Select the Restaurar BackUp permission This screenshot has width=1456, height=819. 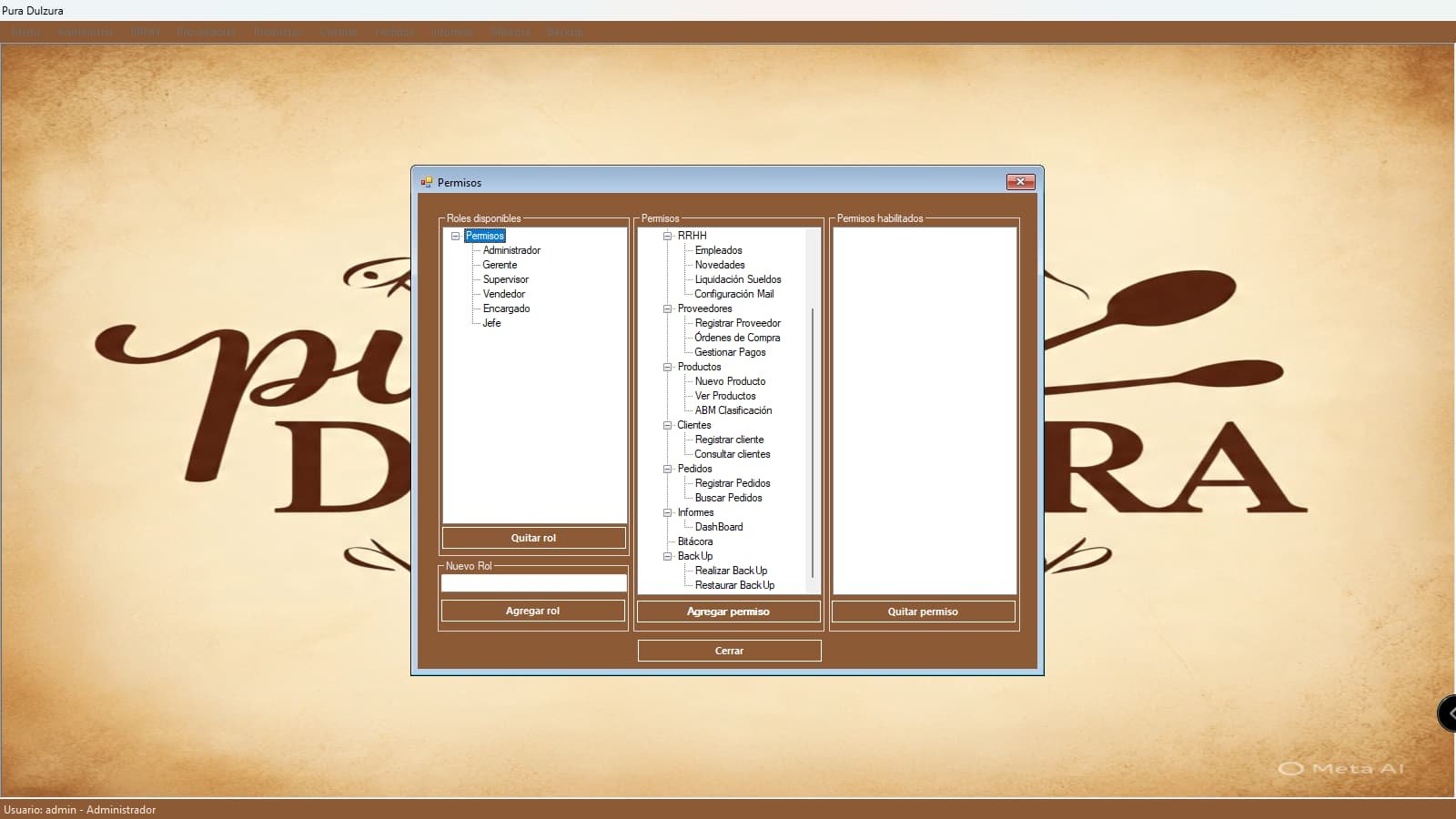(x=734, y=585)
